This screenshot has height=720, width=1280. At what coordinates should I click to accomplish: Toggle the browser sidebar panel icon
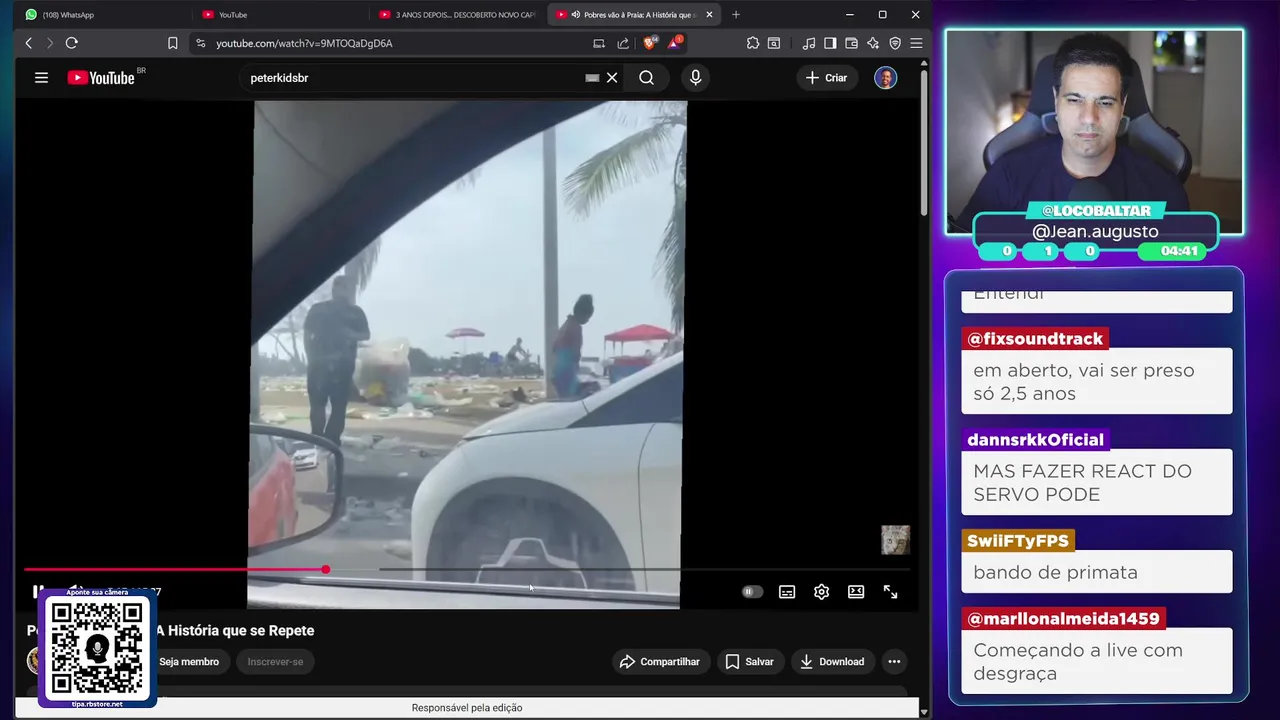click(x=830, y=43)
